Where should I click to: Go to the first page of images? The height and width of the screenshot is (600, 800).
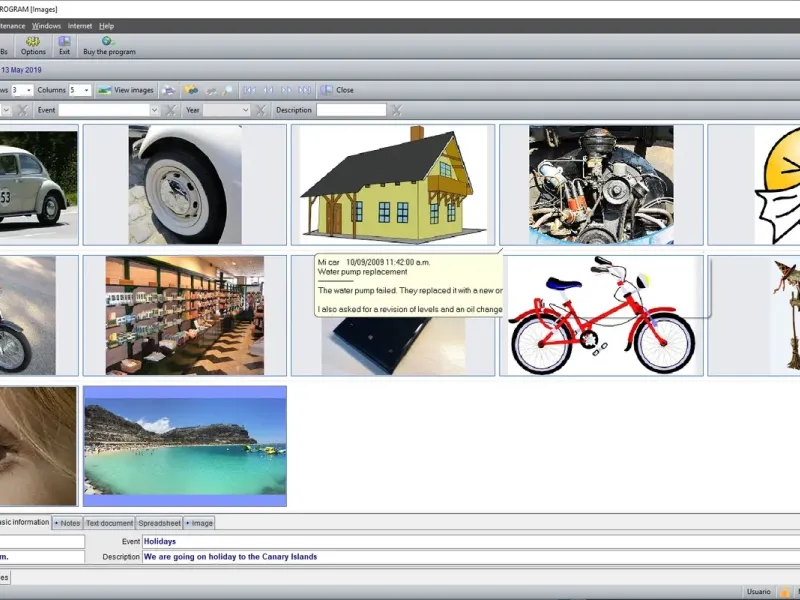pyautogui.click(x=249, y=90)
